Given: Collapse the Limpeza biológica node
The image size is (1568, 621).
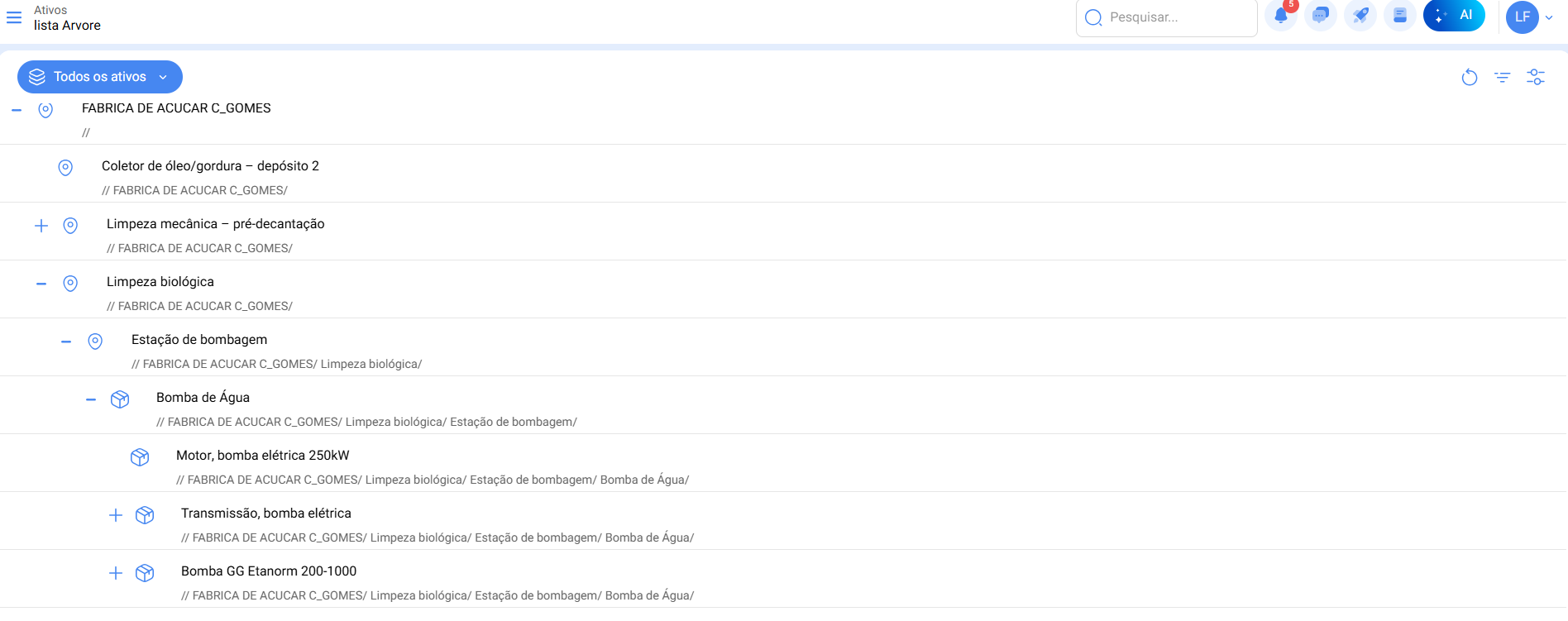Looking at the screenshot, I should (41, 284).
